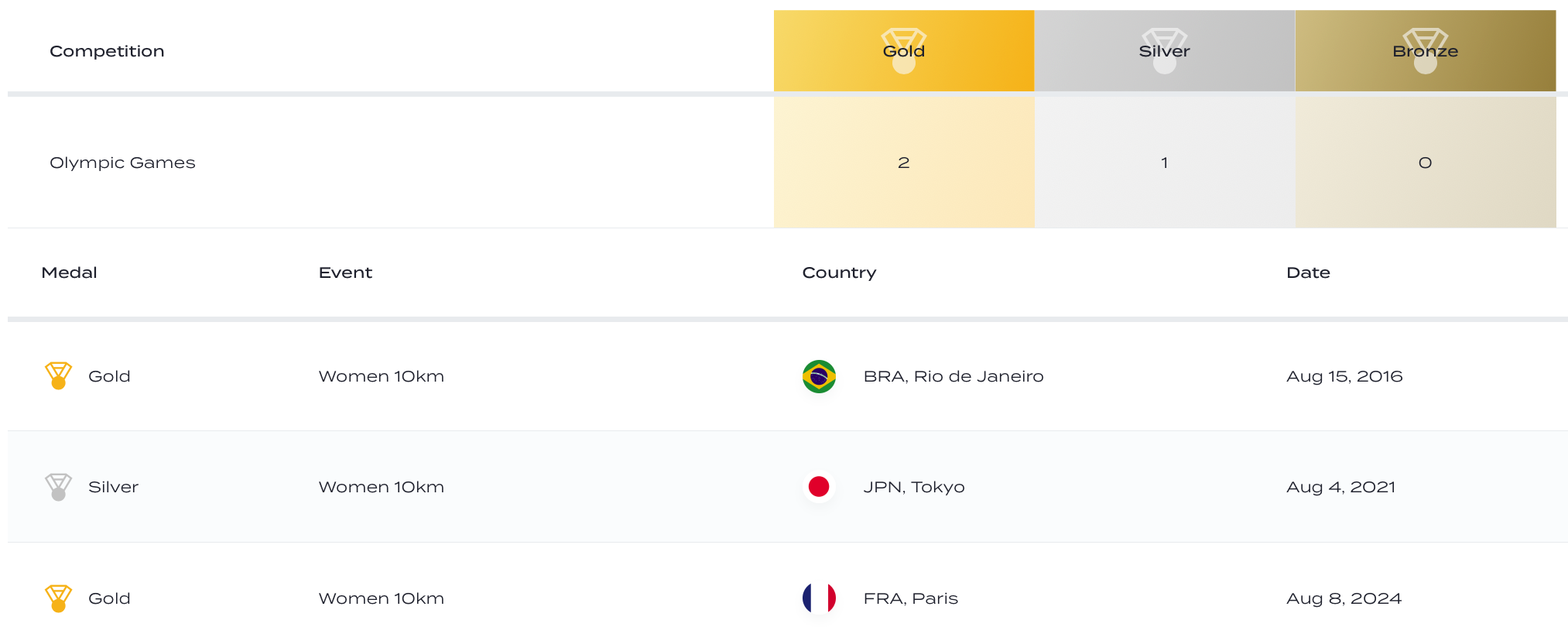
Task: Click the gold medal icon in Rio row
Action: click(58, 376)
